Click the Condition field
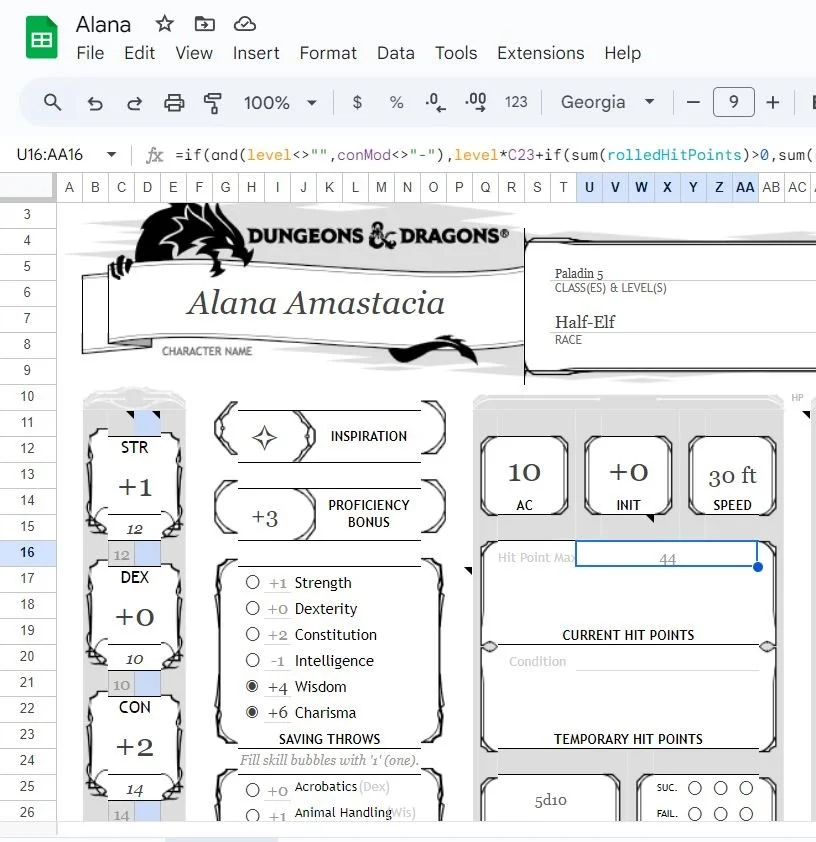Image resolution: width=816 pixels, height=842 pixels. point(667,661)
